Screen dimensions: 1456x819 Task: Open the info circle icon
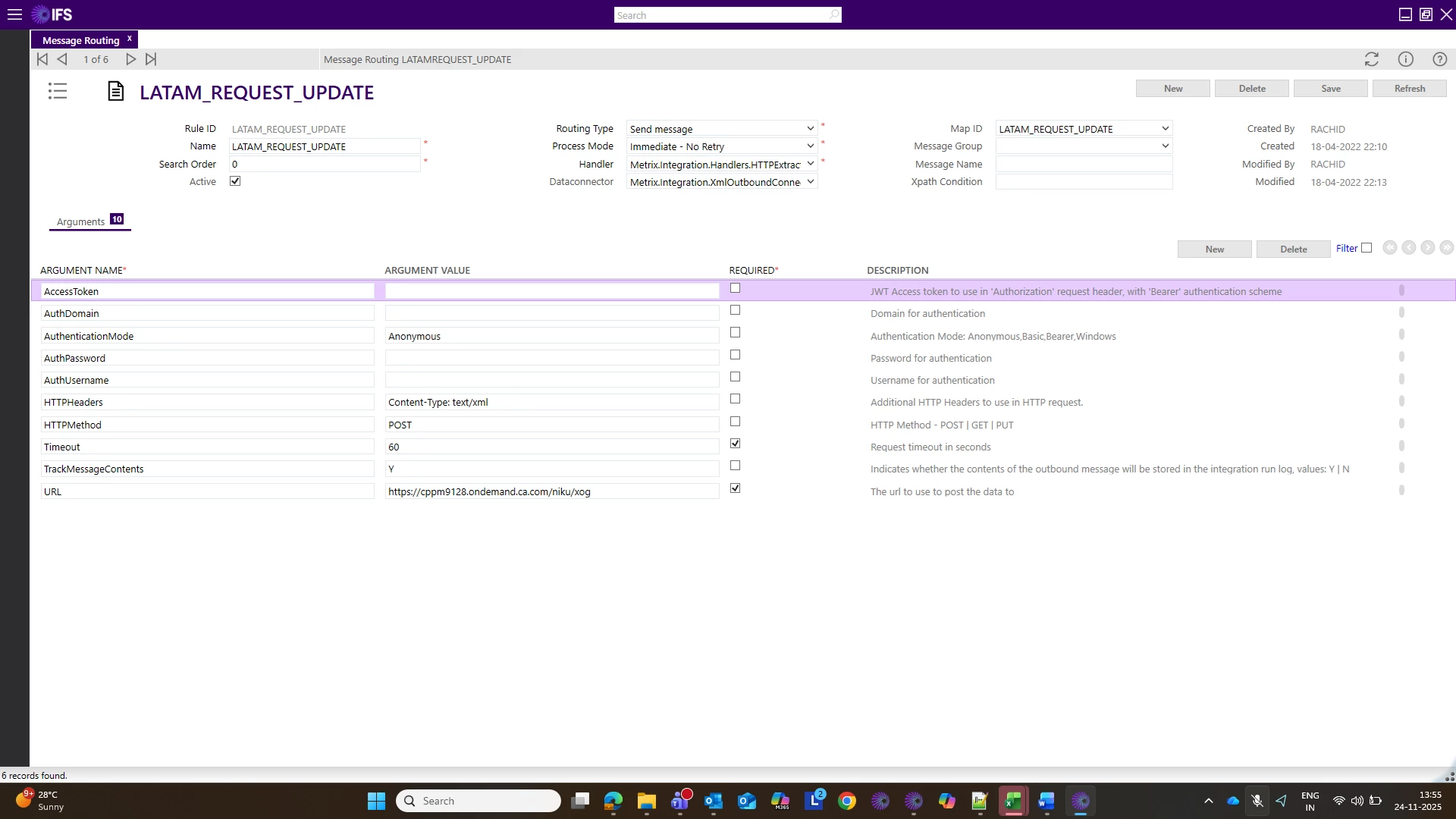pos(1405,59)
